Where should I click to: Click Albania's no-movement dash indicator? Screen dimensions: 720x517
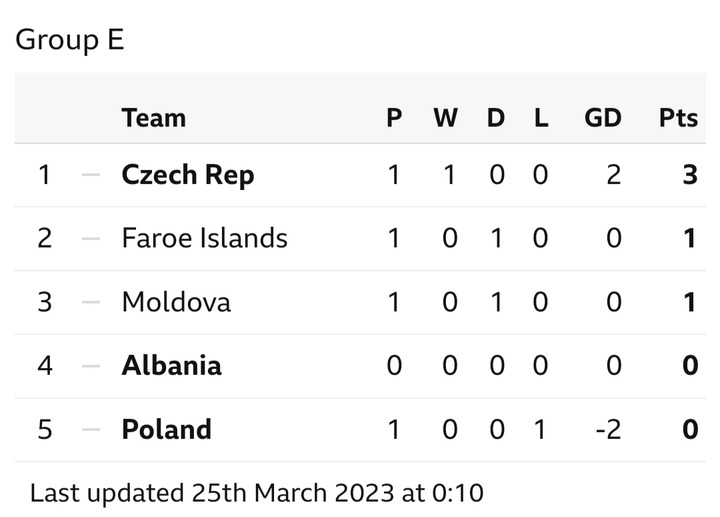pyautogui.click(x=91, y=366)
